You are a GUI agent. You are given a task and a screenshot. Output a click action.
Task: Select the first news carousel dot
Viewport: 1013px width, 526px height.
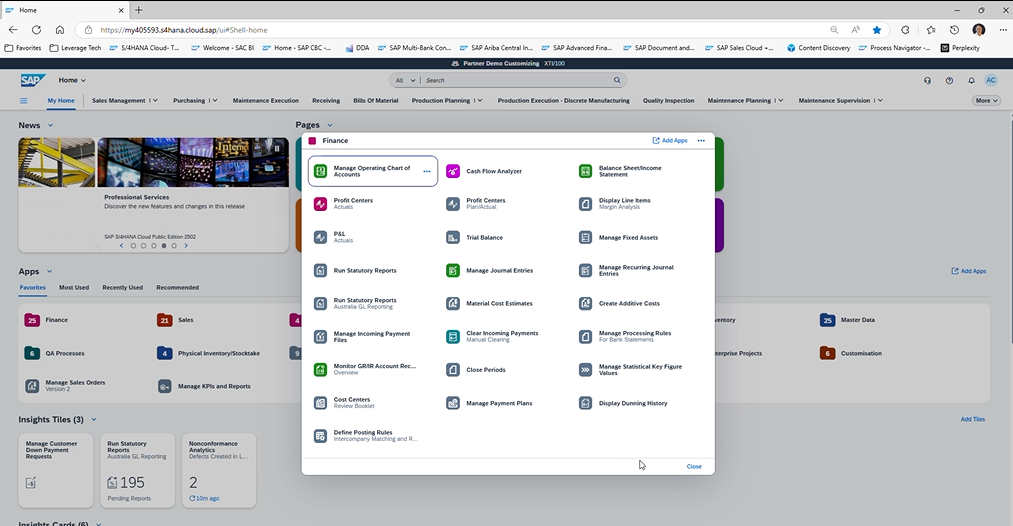[x=133, y=246]
